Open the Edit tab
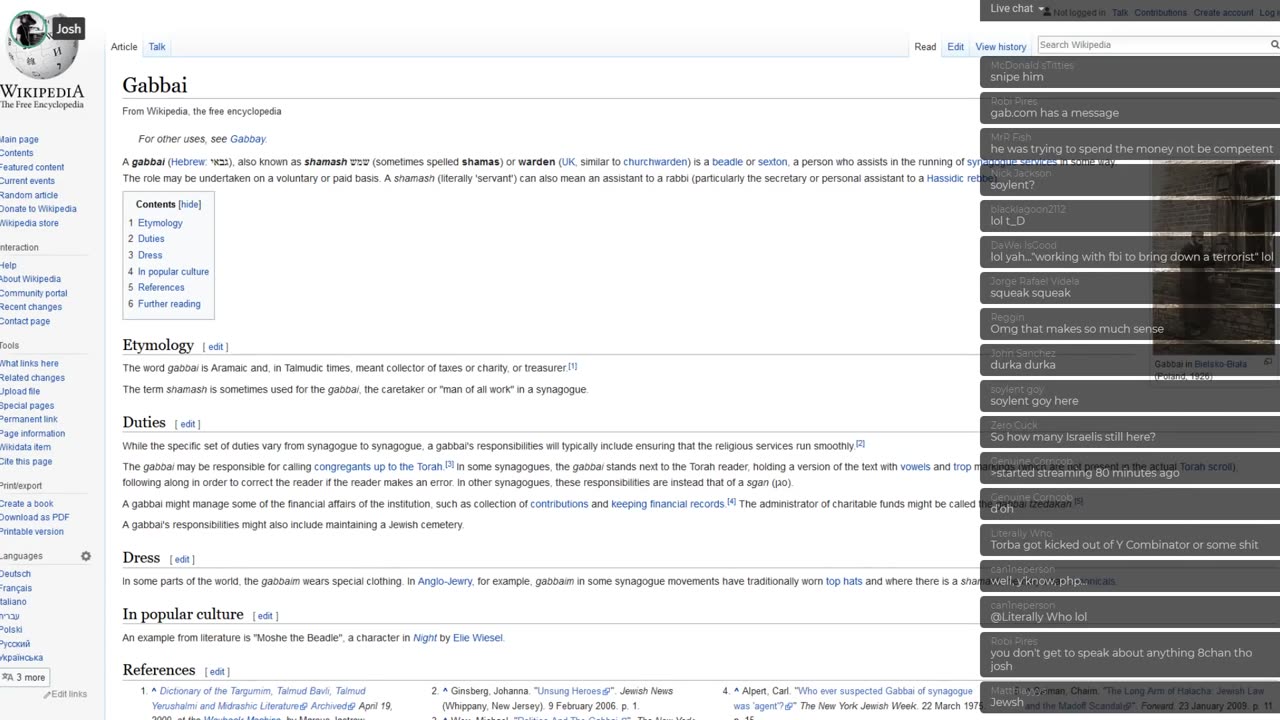 [956, 47]
